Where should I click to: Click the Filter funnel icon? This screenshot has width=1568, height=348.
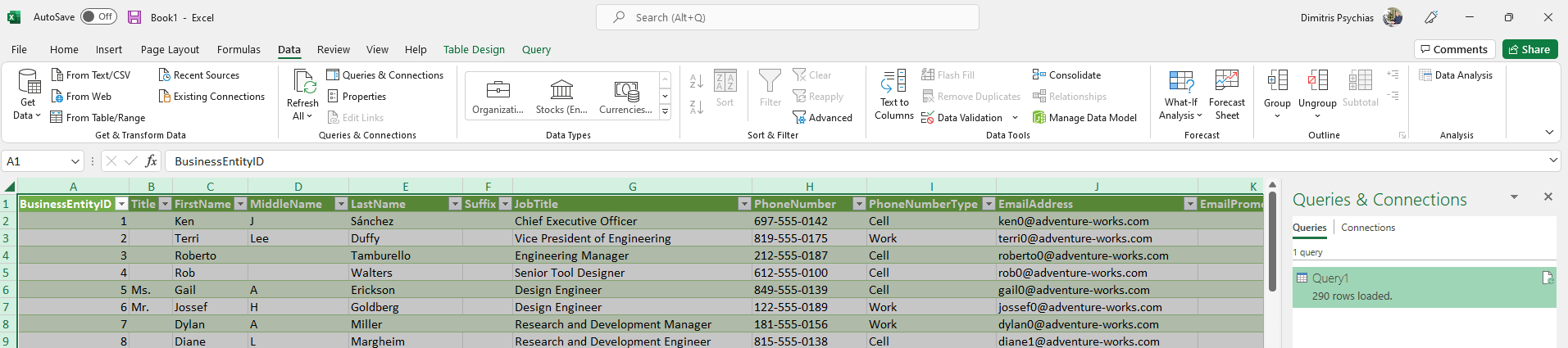[770, 82]
